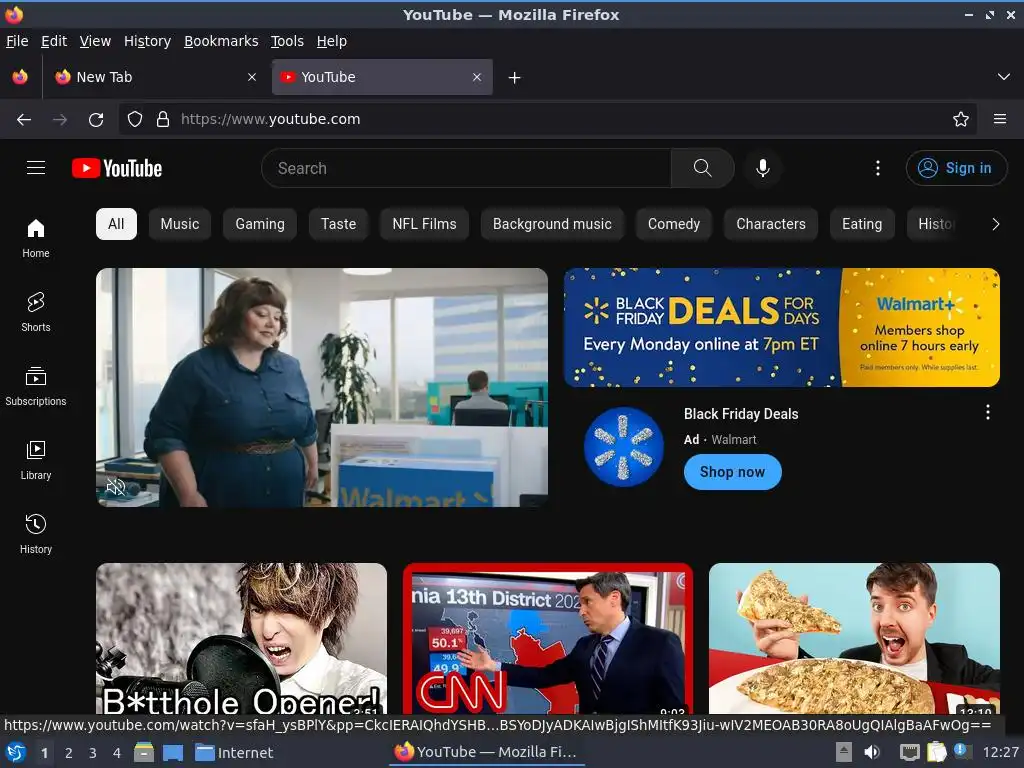Click the Internet folder taskbar item
The image size is (1024, 768).
click(234, 752)
